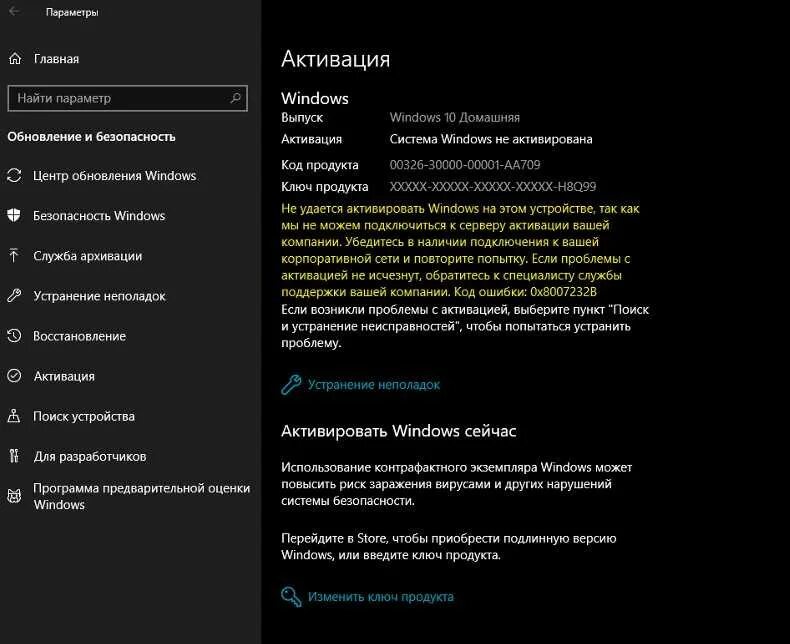Click the back arrow icon
Viewport: 790px width, 644px height.
coord(14,12)
